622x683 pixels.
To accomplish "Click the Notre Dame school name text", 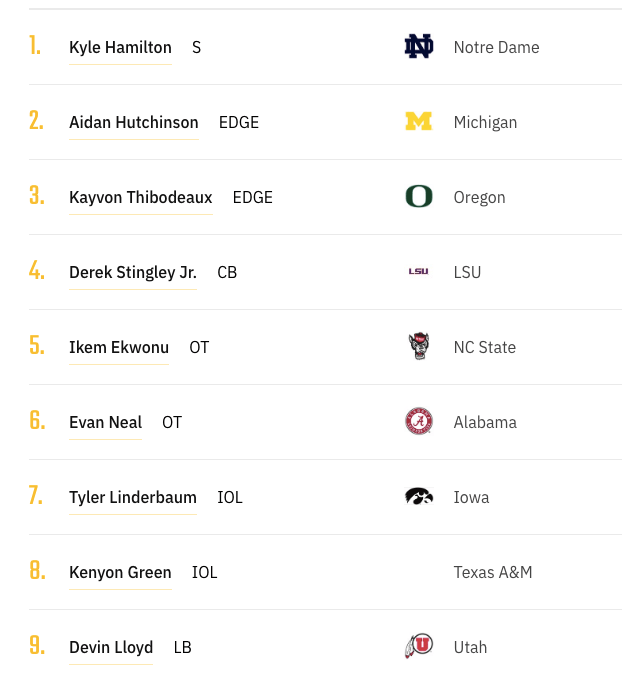I will (x=496, y=48).
